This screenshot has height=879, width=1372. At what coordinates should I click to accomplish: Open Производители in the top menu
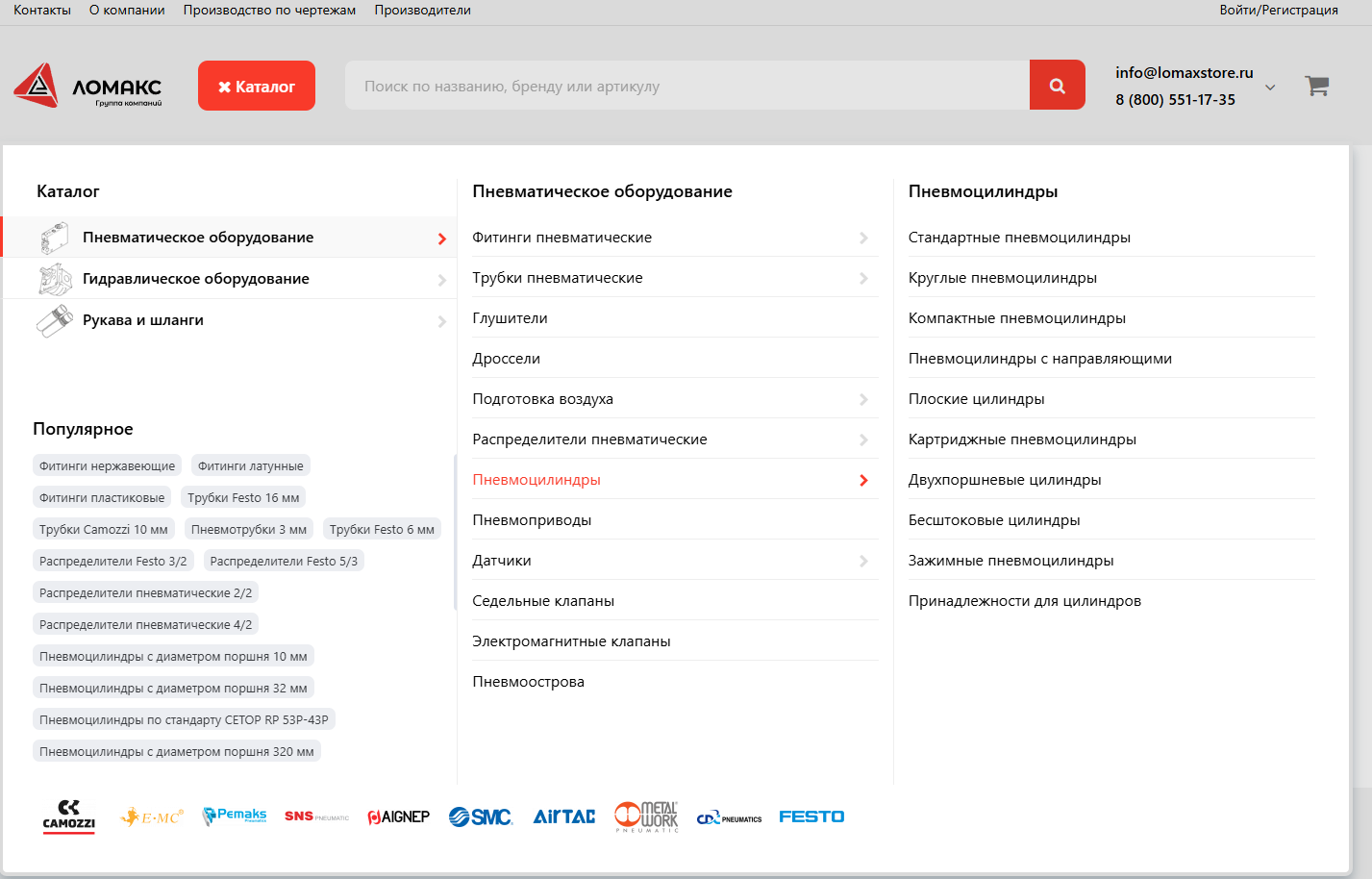pyautogui.click(x=423, y=10)
